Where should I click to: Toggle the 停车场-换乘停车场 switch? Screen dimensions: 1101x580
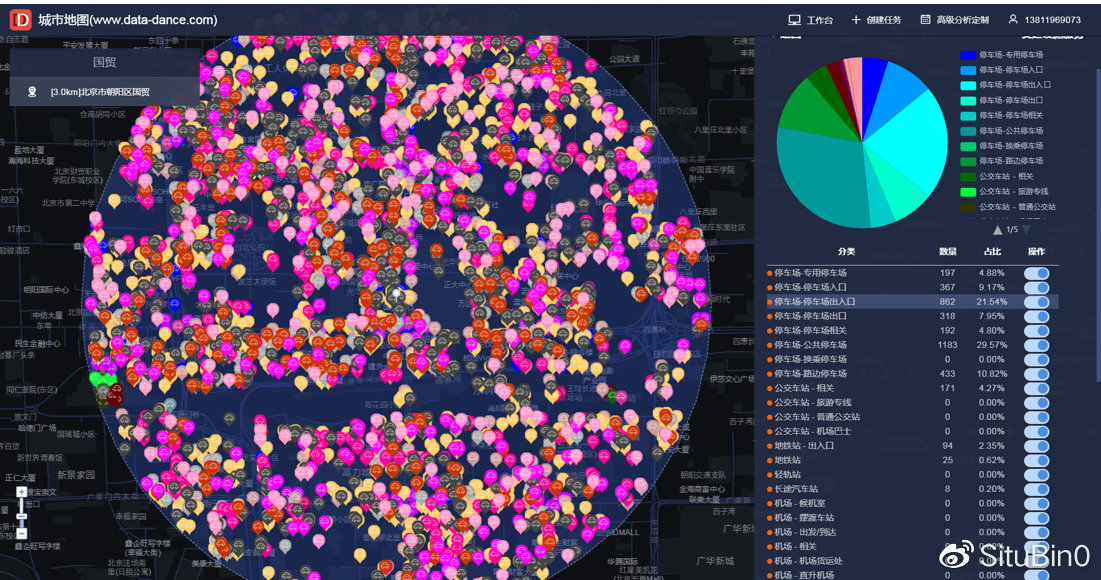click(x=1036, y=360)
